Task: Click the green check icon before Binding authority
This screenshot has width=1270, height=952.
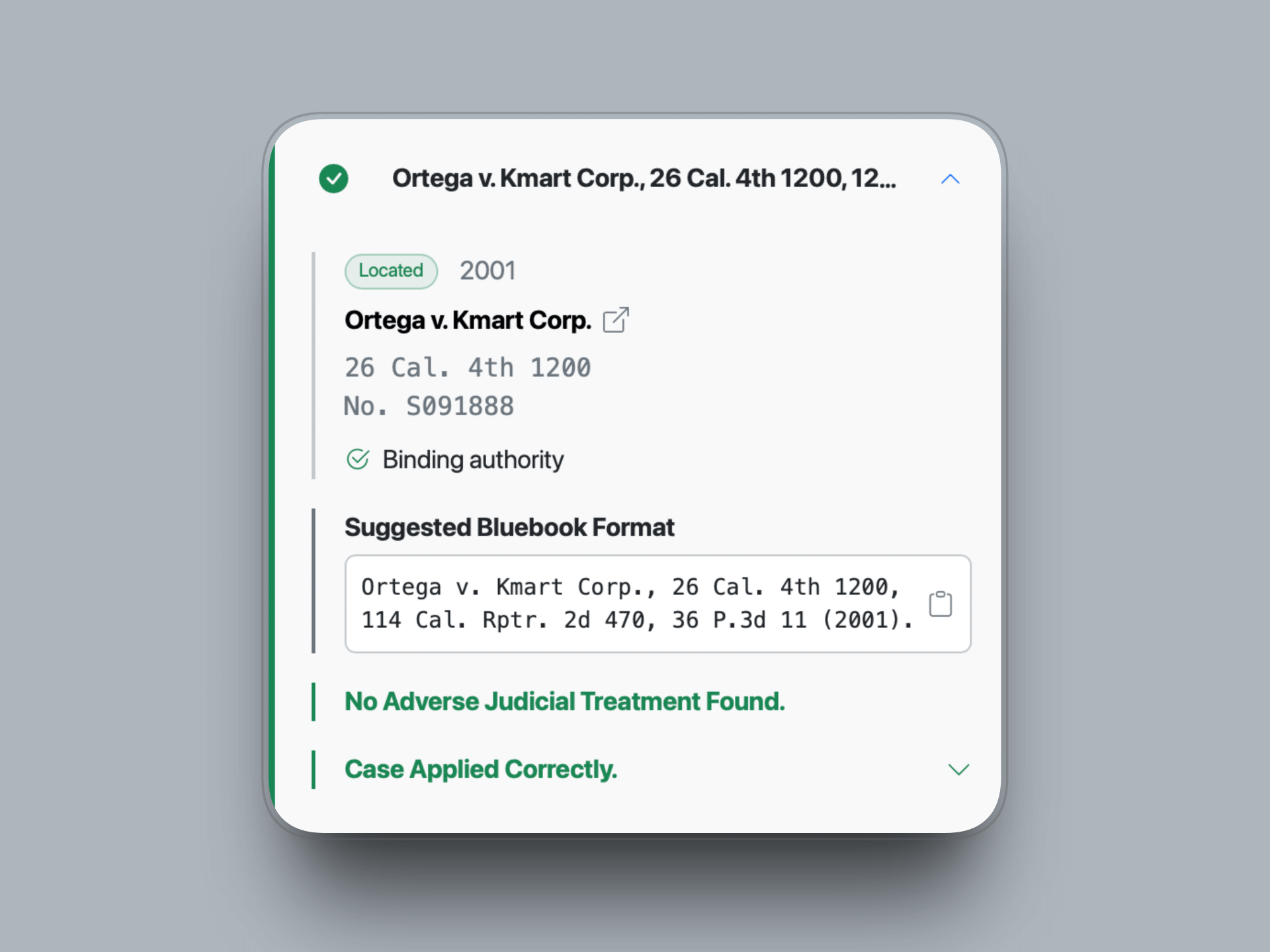Action: [358, 459]
